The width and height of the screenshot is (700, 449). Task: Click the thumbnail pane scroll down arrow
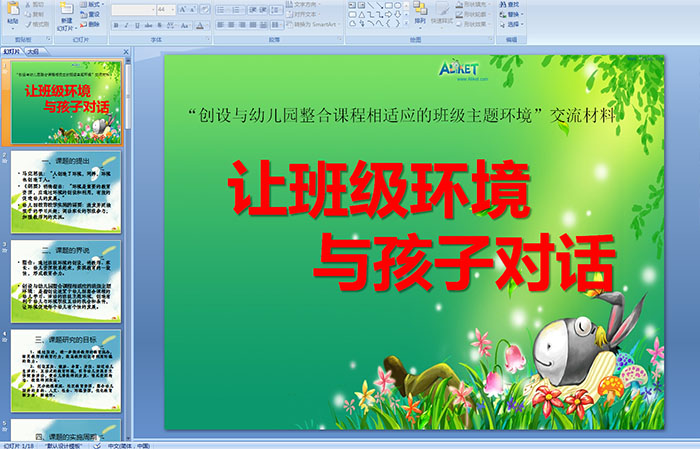pos(129,438)
